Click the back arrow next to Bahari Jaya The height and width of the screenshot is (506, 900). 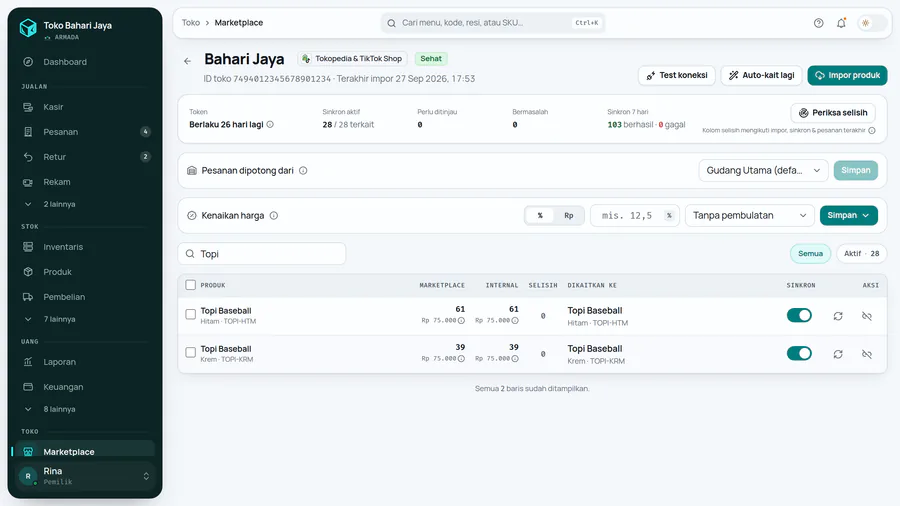[x=188, y=61]
